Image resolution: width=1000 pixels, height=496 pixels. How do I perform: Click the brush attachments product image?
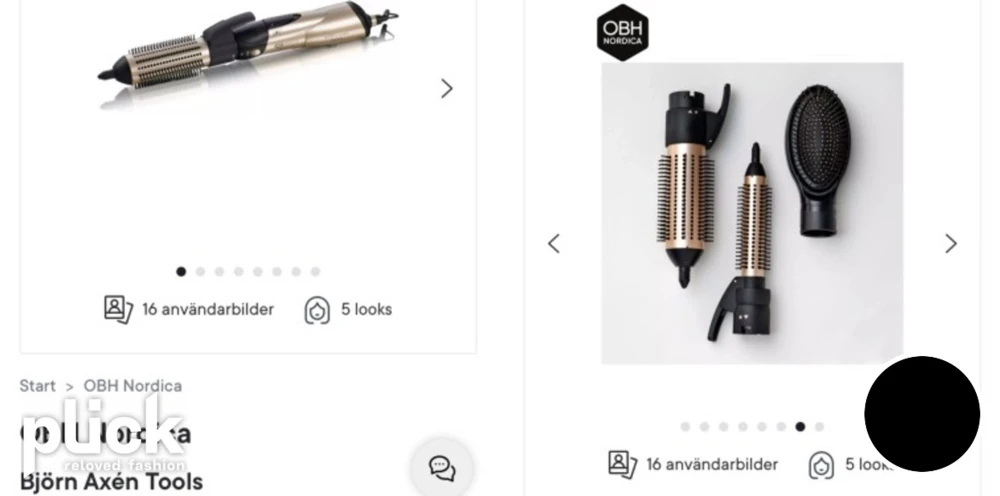pyautogui.click(x=752, y=213)
